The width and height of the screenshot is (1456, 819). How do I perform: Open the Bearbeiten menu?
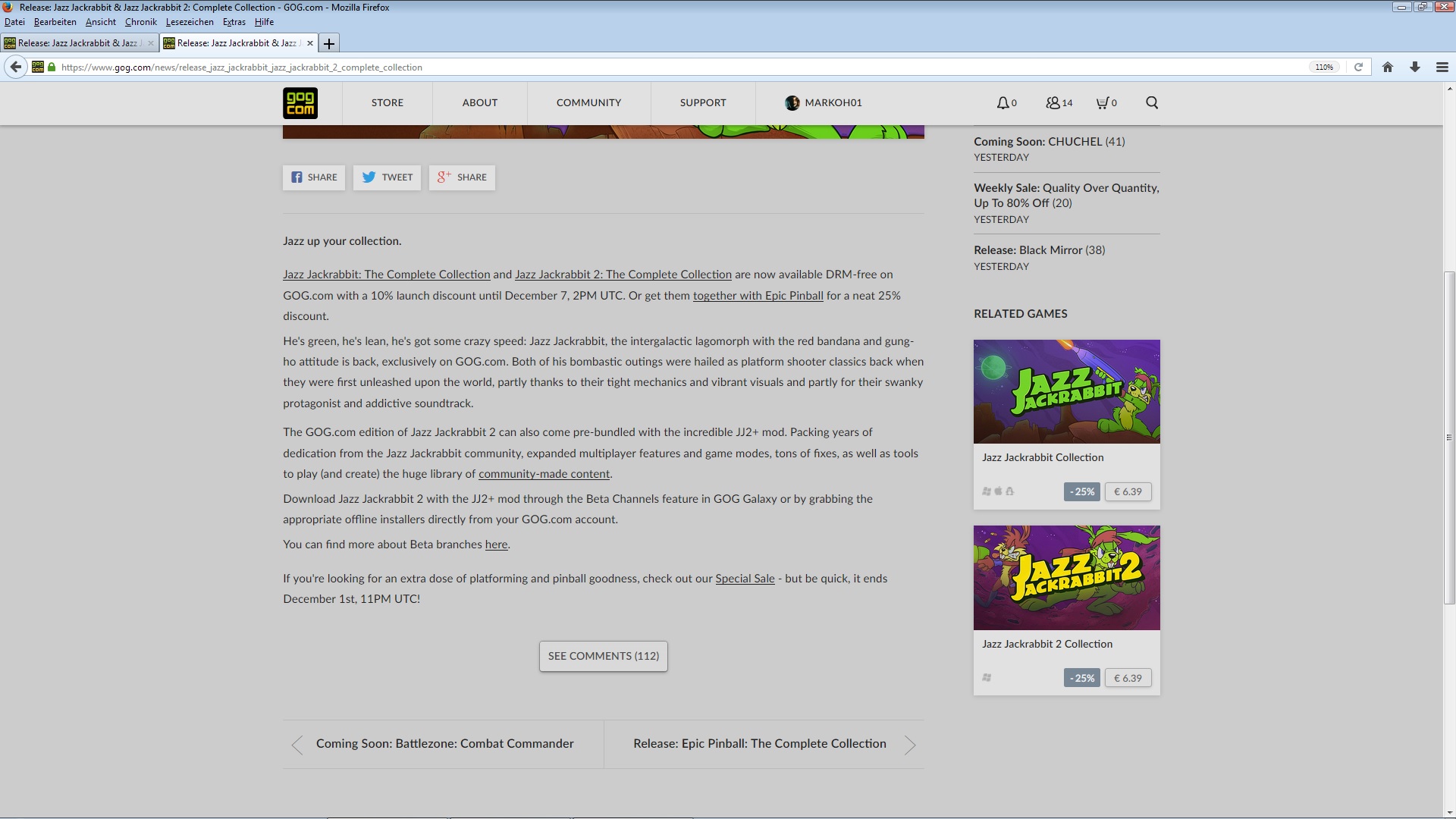[55, 22]
